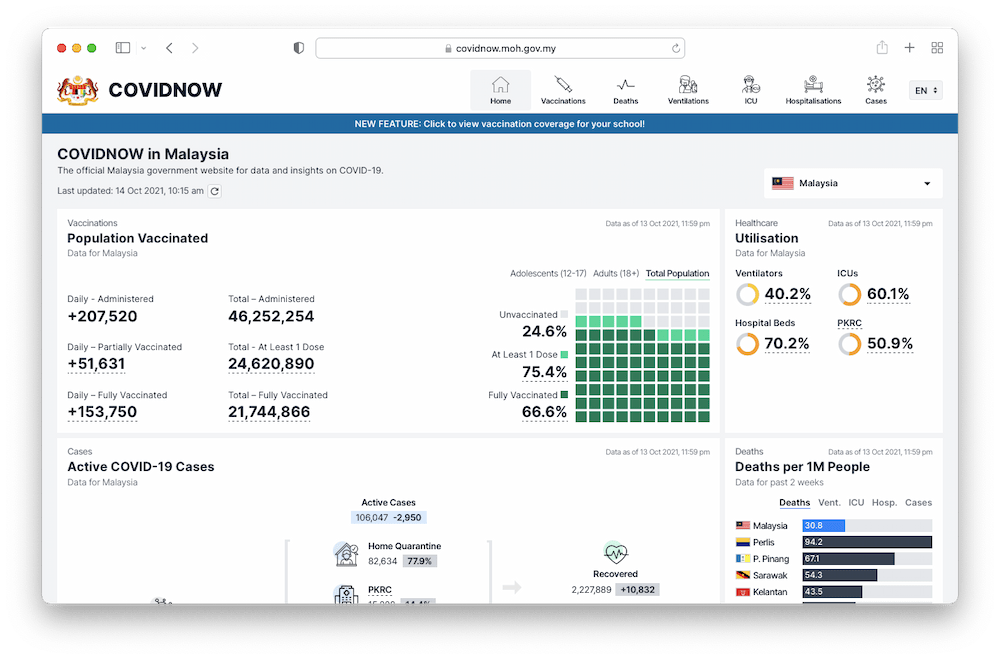This screenshot has width=1000, height=659.
Task: Click the Safari sidebar toggle icon
Action: 123,48
